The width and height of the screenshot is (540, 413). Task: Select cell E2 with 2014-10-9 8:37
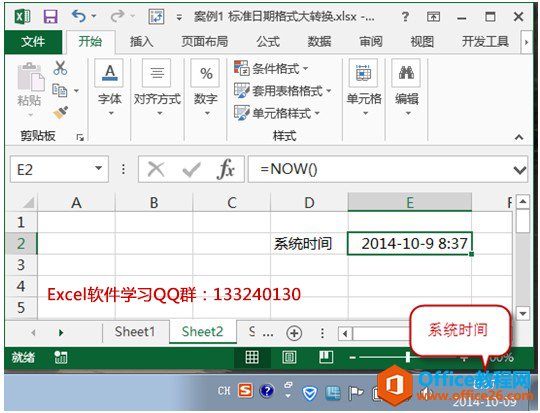coord(409,244)
